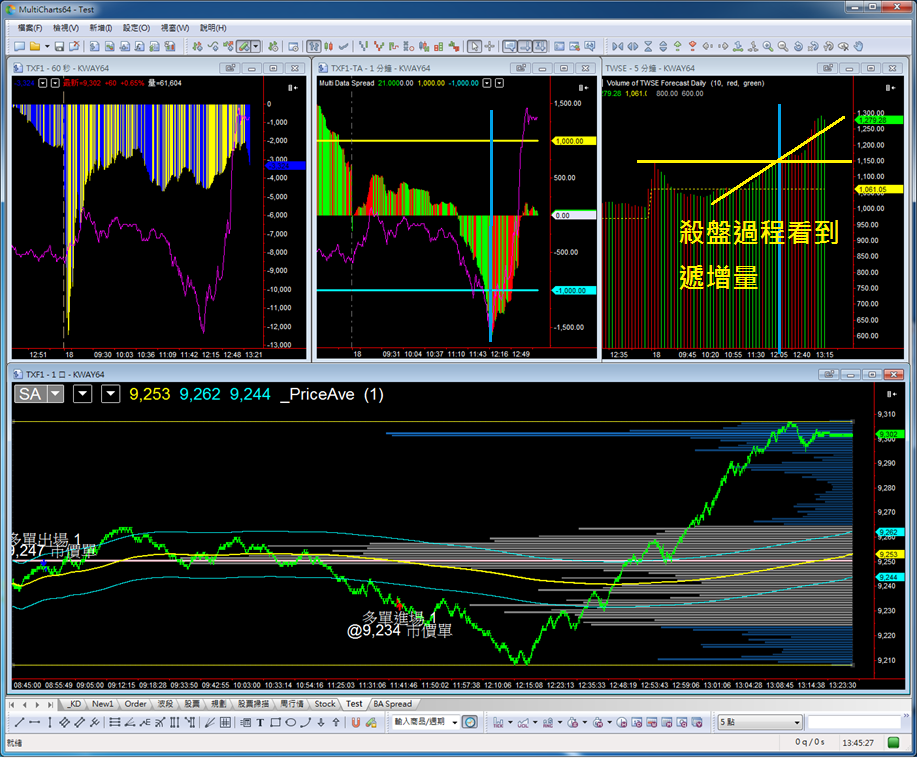The width and height of the screenshot is (917, 768).
Task: Open the 輸入商品/週期 symbol dropdown
Action: (x=454, y=722)
